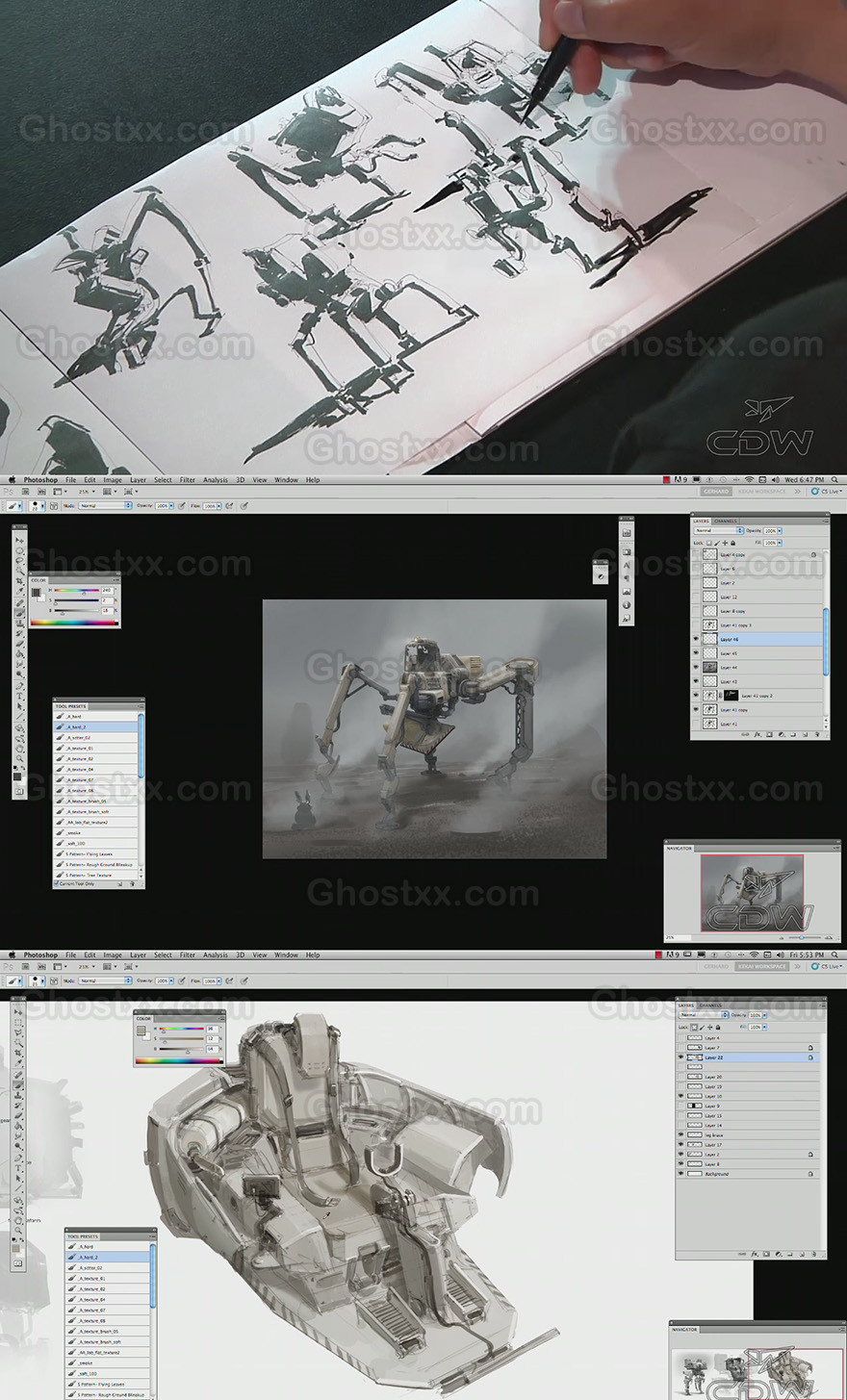Expand more workspaces chevron in cockpit window
This screenshot has width=847, height=1400.
click(797, 966)
